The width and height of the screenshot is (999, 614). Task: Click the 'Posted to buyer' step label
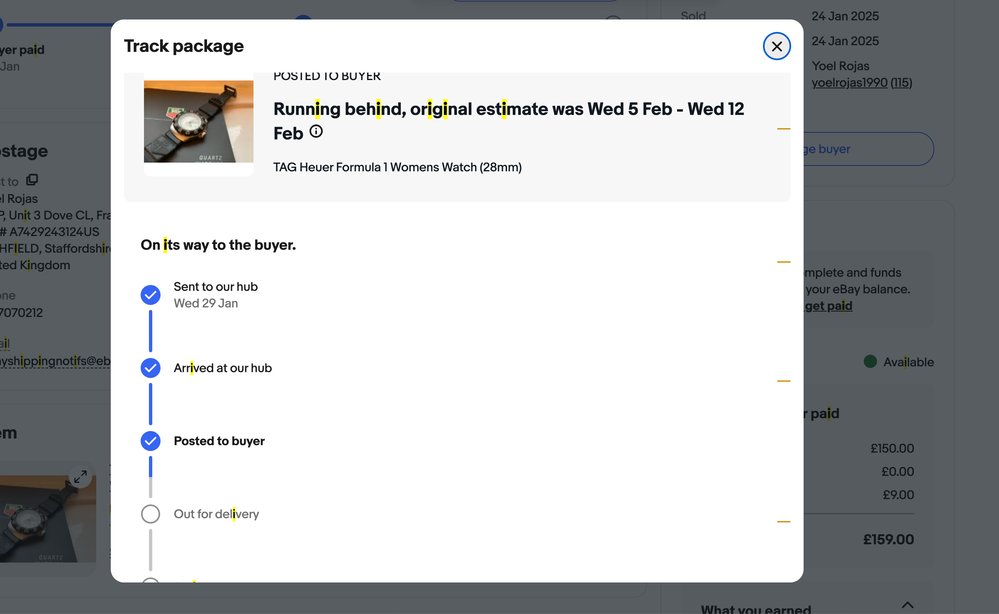click(219, 441)
